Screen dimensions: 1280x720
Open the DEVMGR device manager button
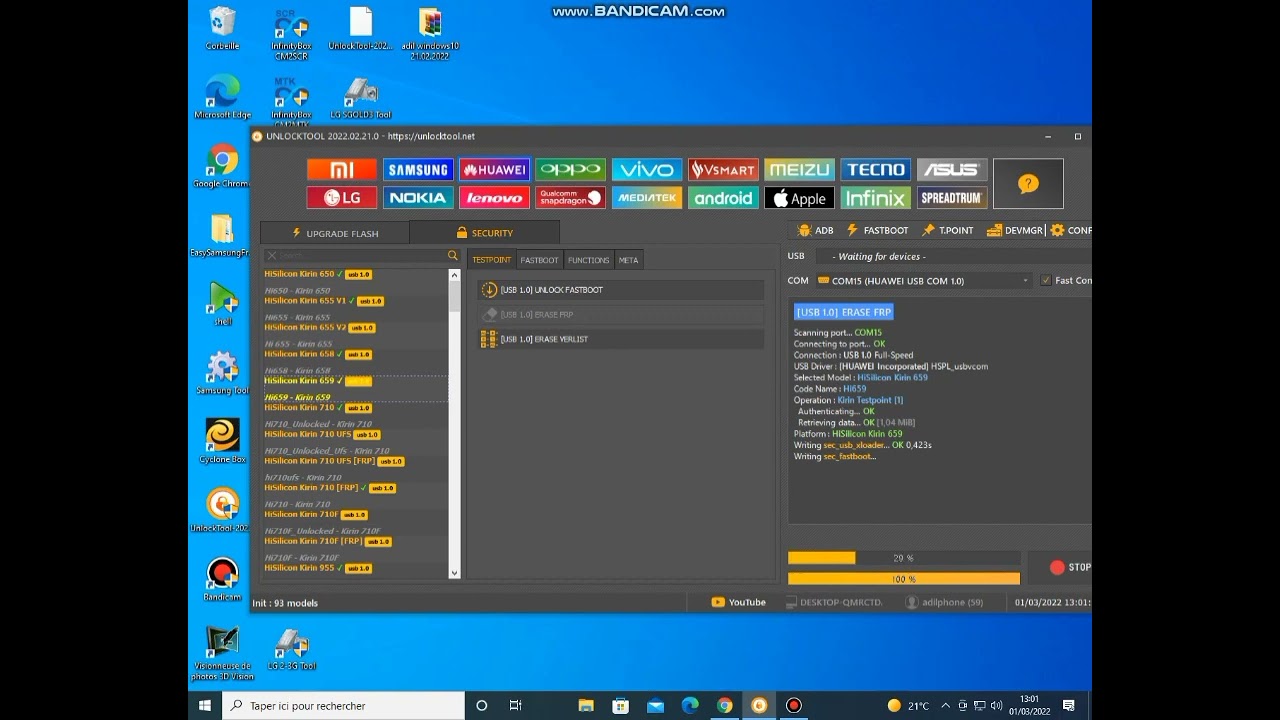click(1015, 230)
